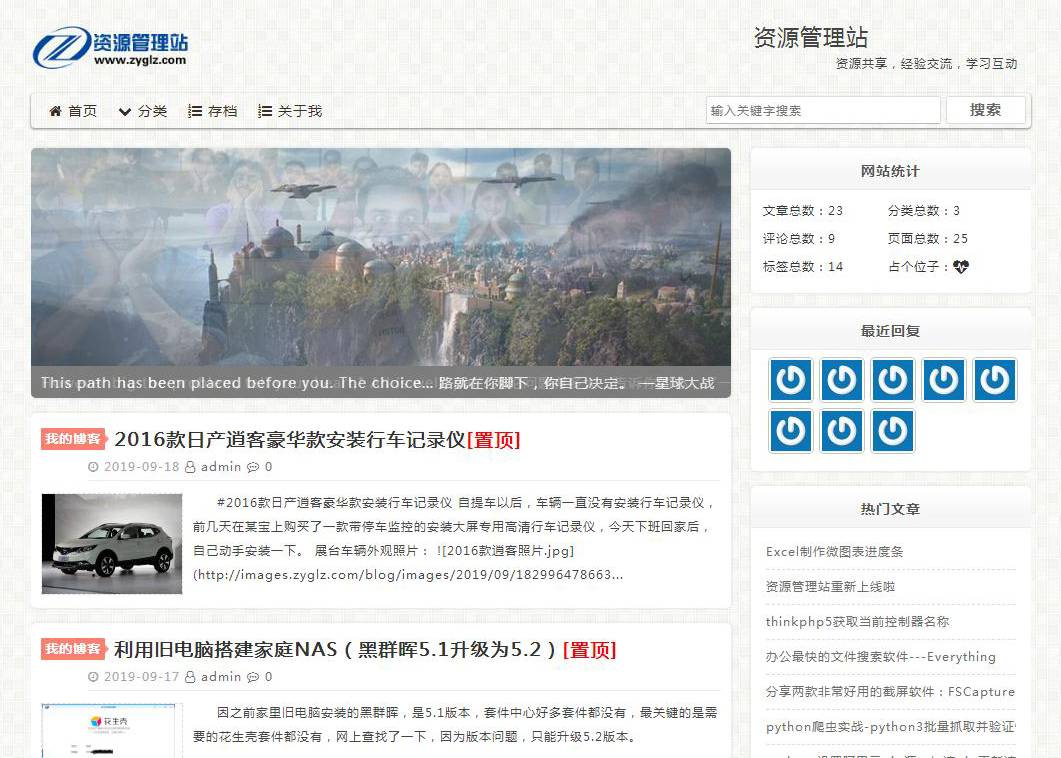Expand the 分类 dropdown chevron
The height and width of the screenshot is (758, 1061).
(x=125, y=112)
